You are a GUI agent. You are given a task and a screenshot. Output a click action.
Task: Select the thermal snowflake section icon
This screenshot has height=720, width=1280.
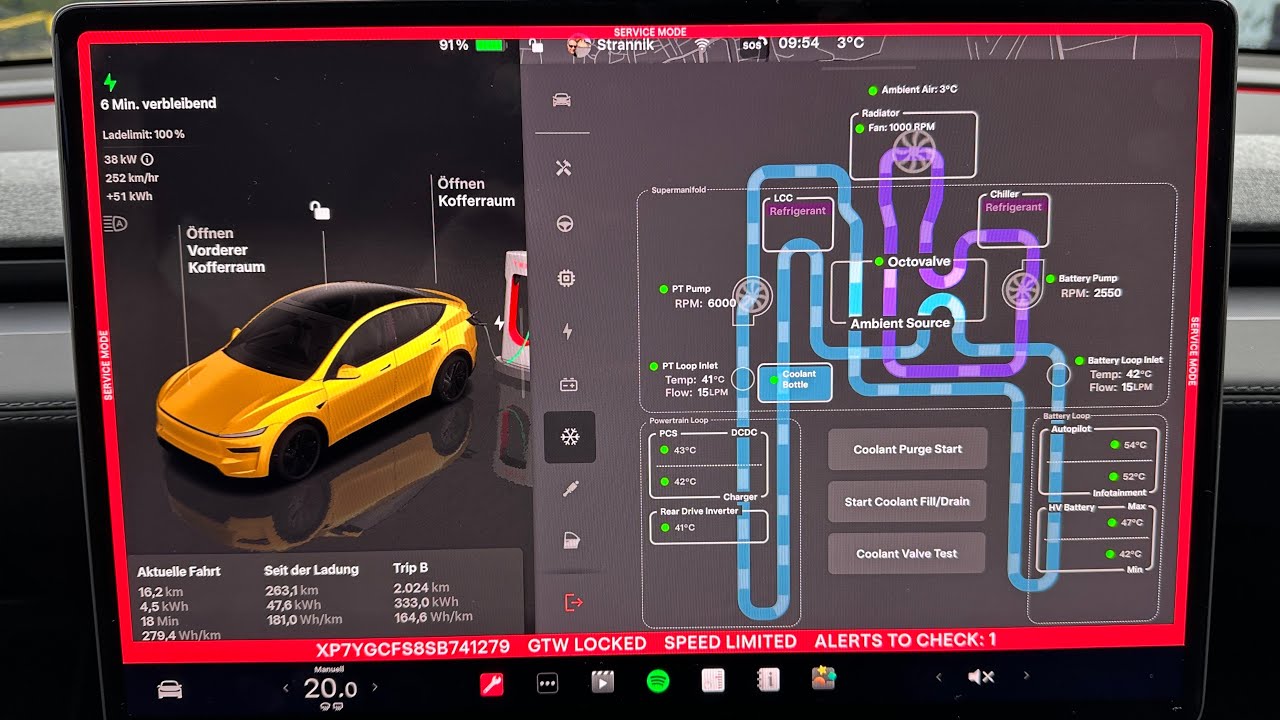[570, 437]
